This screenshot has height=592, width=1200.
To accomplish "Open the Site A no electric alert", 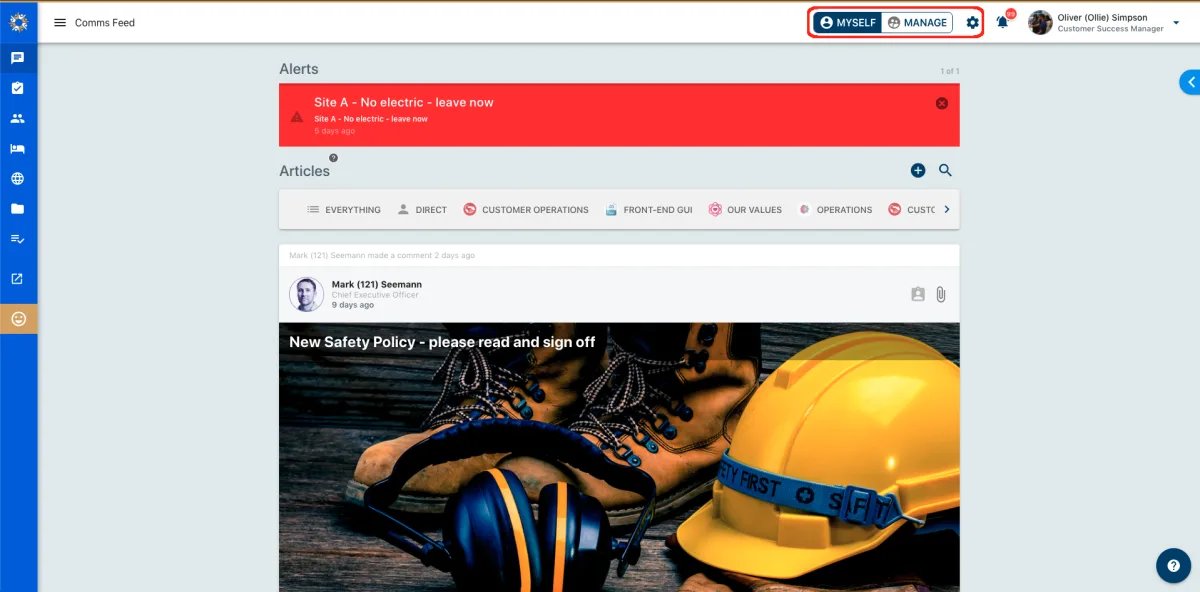I will pyautogui.click(x=619, y=115).
